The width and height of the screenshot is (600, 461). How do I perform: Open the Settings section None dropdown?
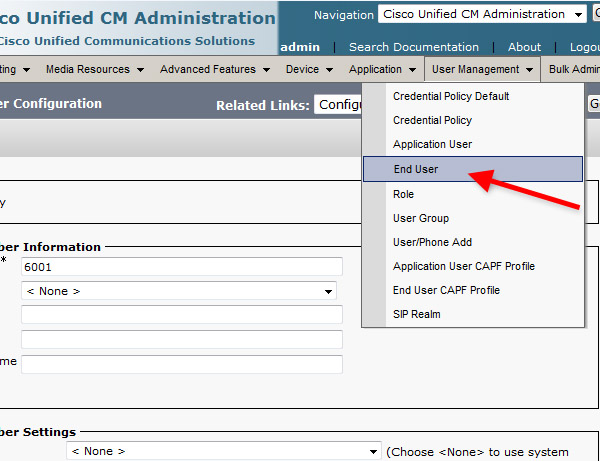pyautogui.click(x=224, y=451)
